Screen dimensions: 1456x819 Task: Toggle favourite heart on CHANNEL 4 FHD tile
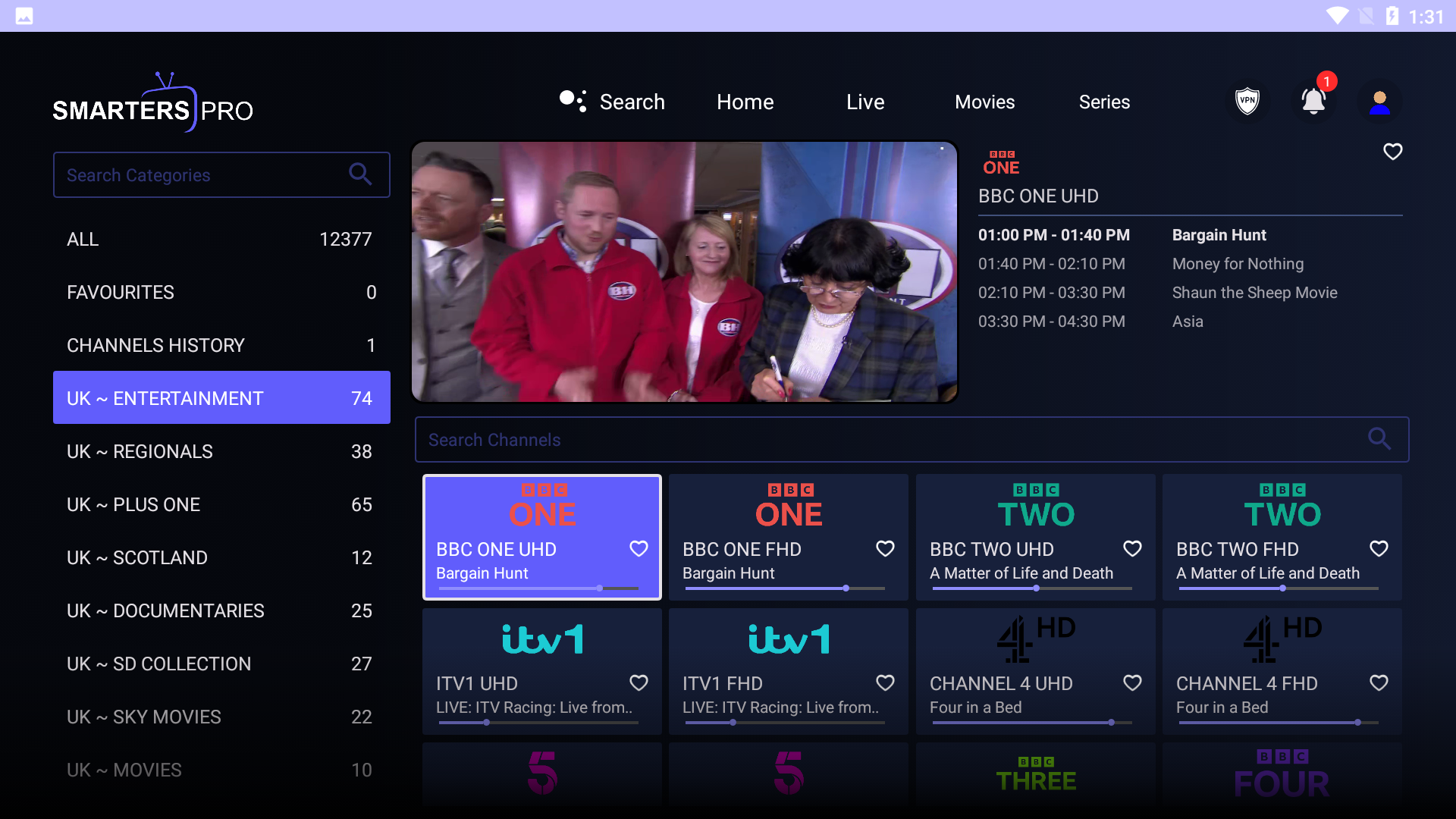click(1379, 682)
